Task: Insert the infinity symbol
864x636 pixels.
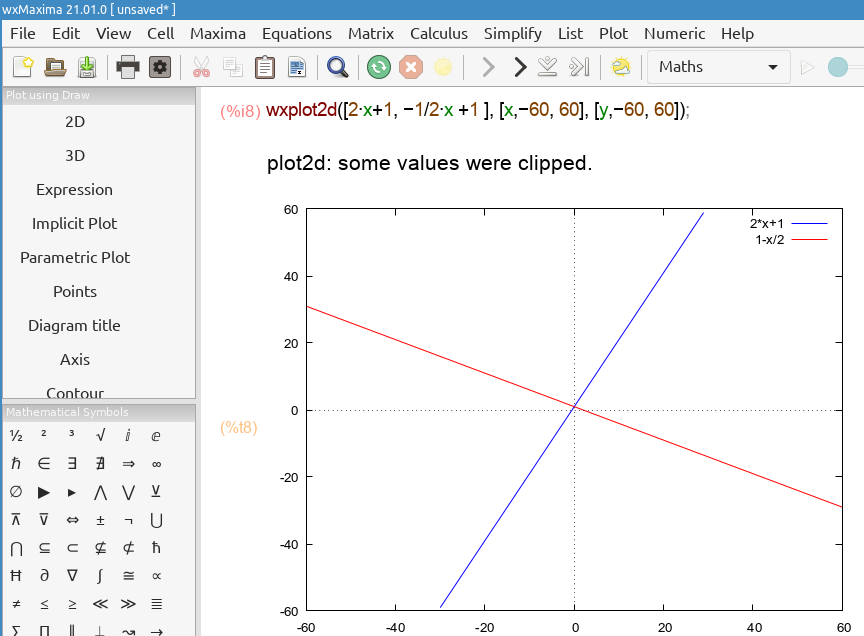Action: pos(157,464)
